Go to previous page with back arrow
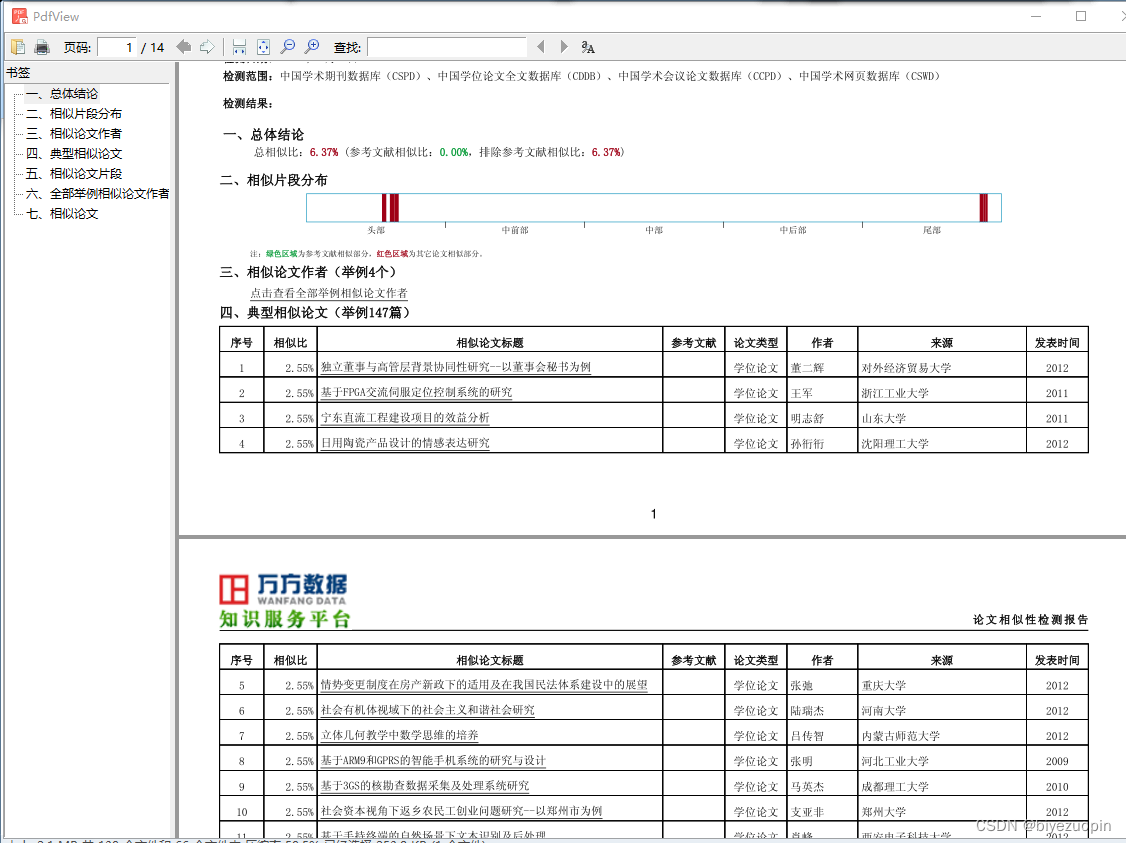This screenshot has width=1126, height=843. 183,46
